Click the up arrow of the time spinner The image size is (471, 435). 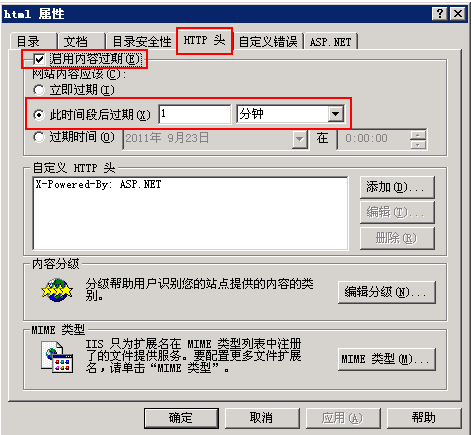tap(418, 135)
